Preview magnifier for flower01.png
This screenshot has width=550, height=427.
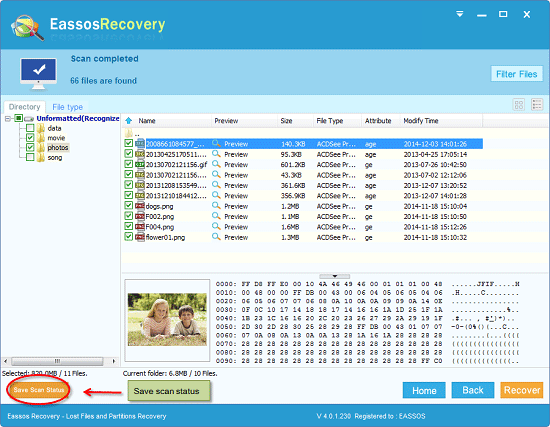[216, 237]
